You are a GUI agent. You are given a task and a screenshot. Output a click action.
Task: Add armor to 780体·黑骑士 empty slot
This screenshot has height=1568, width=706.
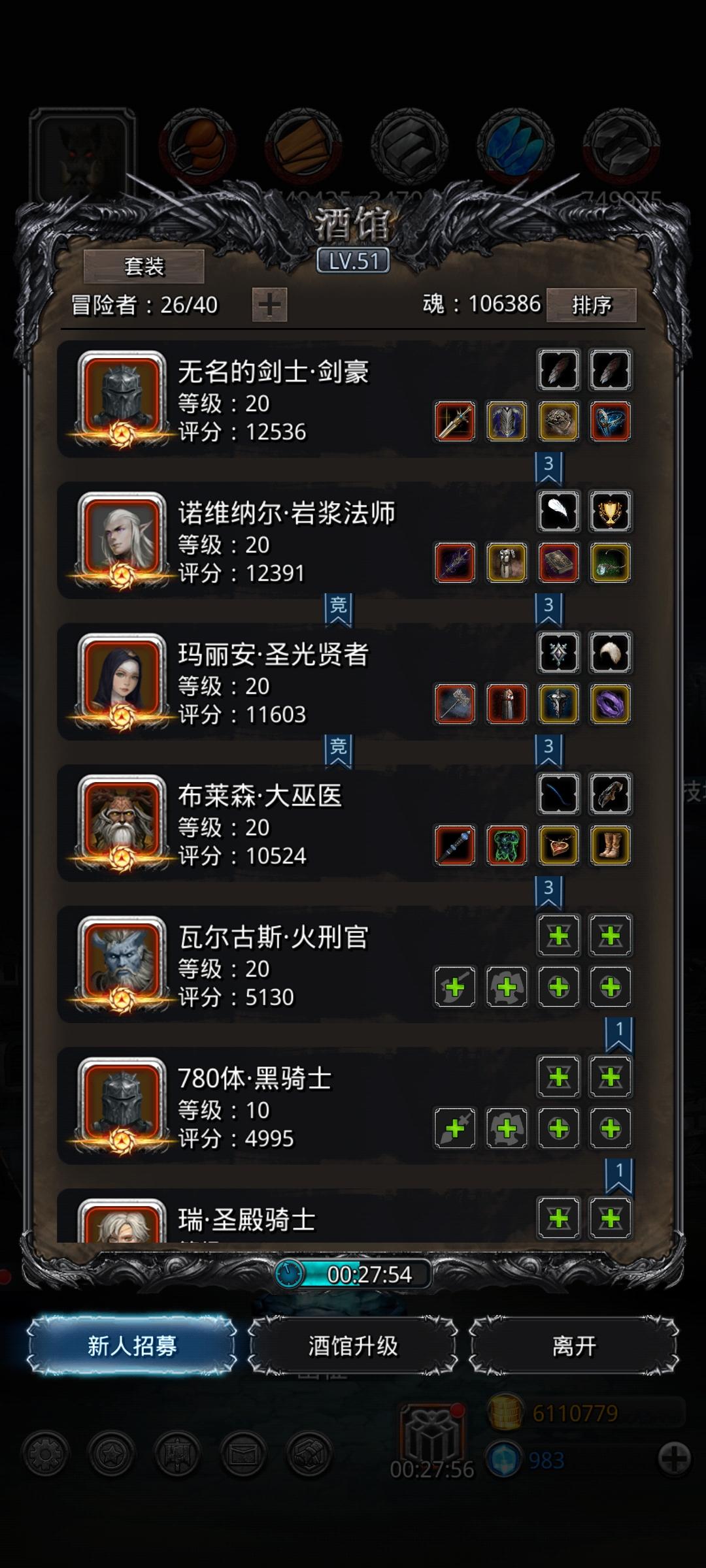tap(507, 1128)
